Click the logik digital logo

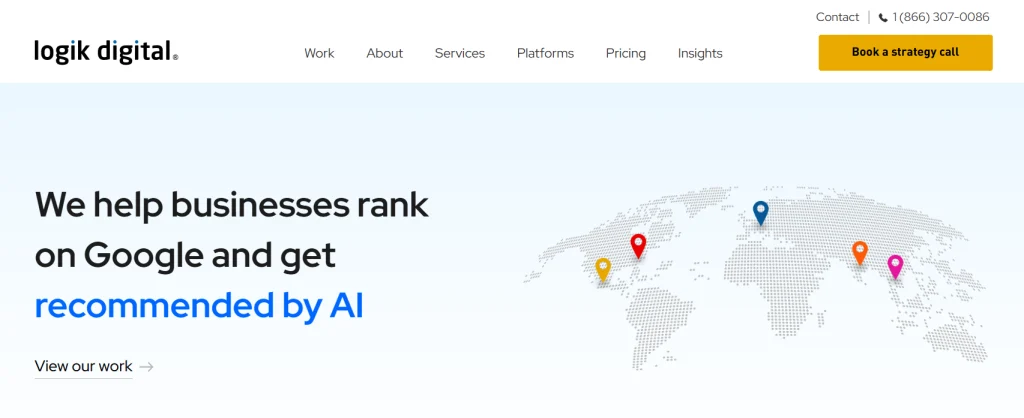(x=106, y=52)
